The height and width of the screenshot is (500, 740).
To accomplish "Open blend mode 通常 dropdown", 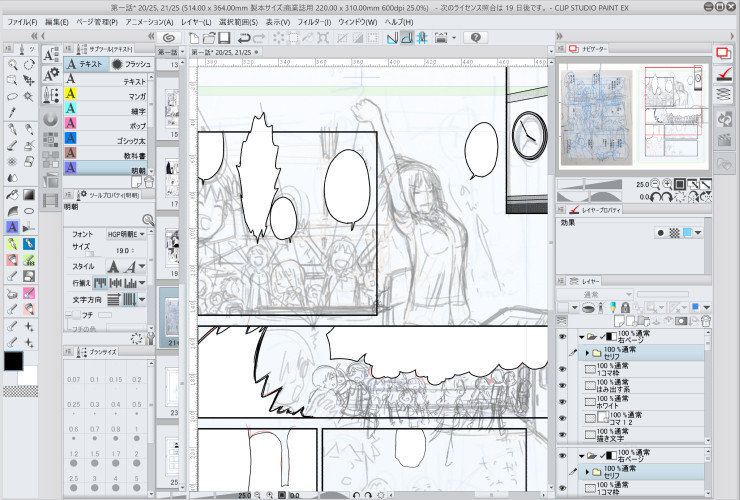I will click(594, 295).
